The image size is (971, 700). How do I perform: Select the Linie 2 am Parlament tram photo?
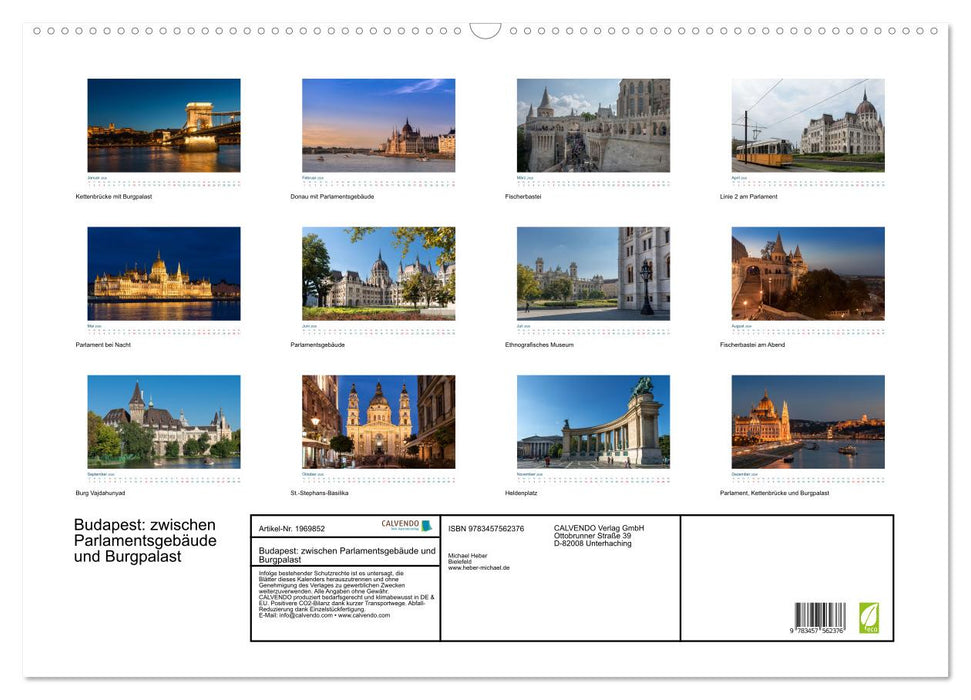pos(807,124)
